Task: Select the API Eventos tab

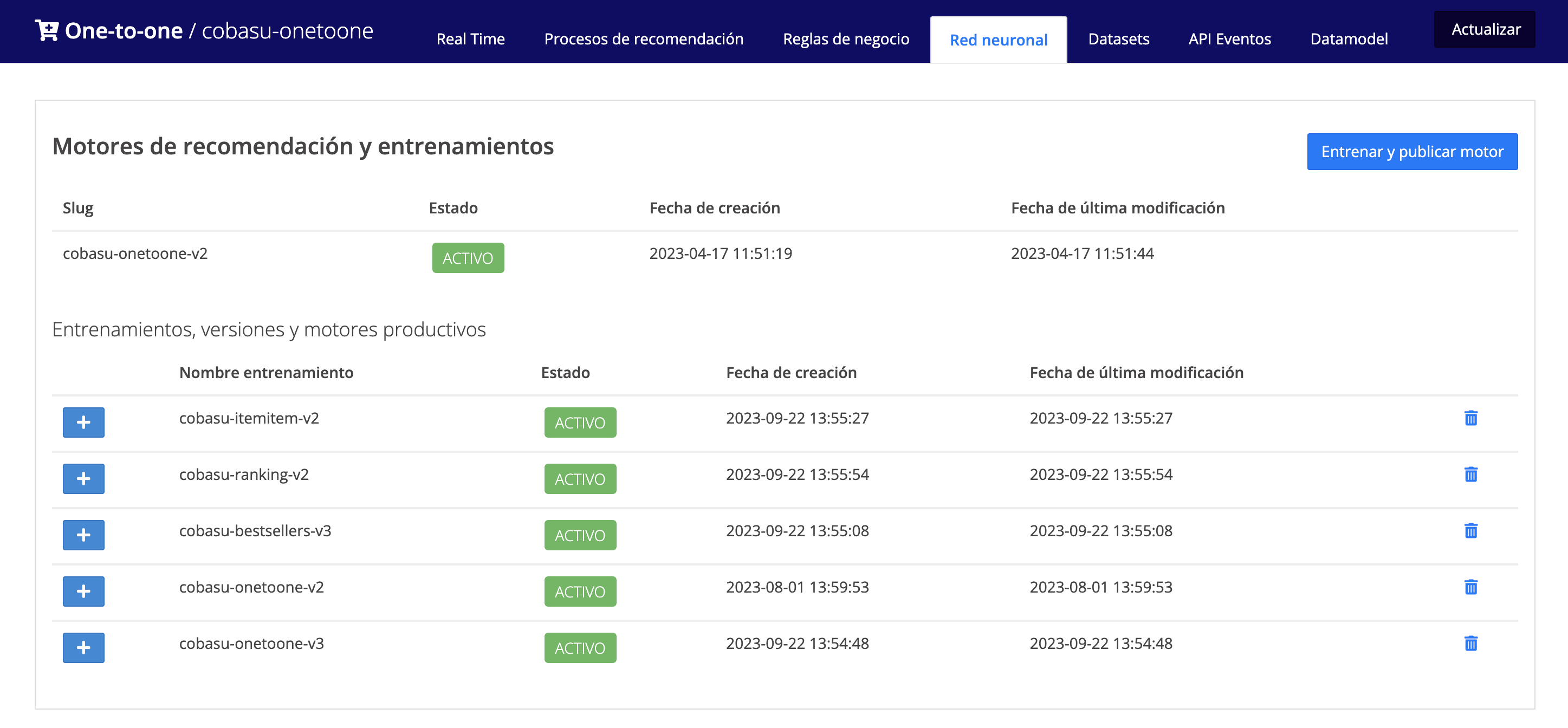Action: [1229, 40]
